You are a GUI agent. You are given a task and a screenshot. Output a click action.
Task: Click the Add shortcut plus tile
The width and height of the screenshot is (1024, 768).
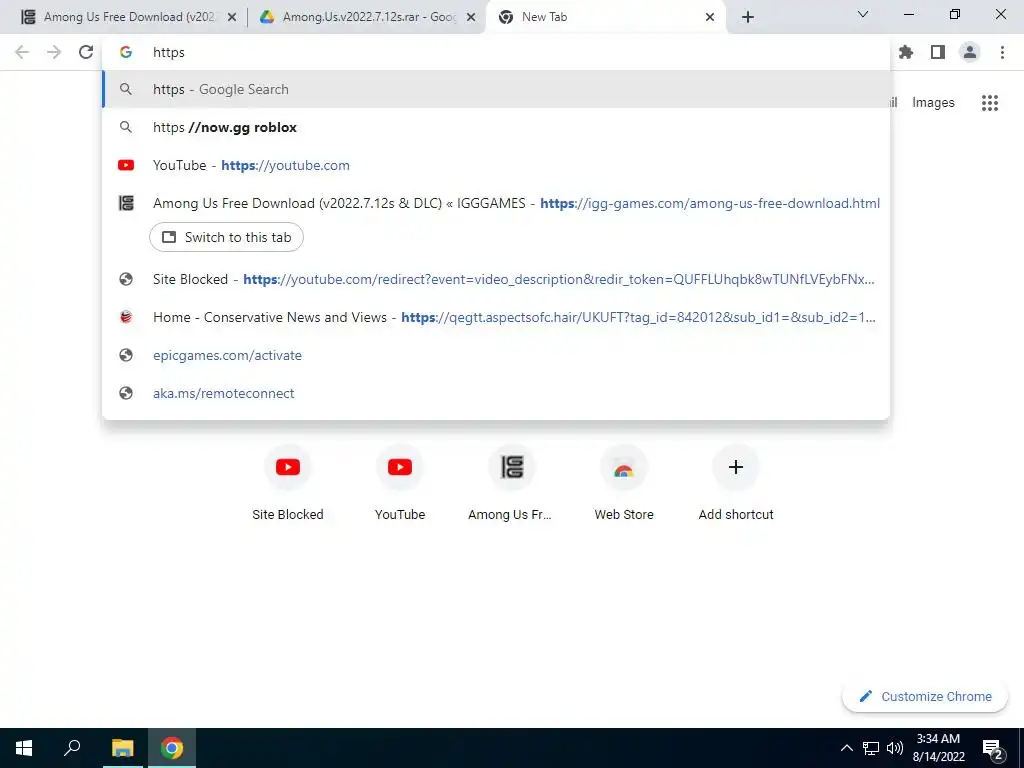tap(736, 483)
